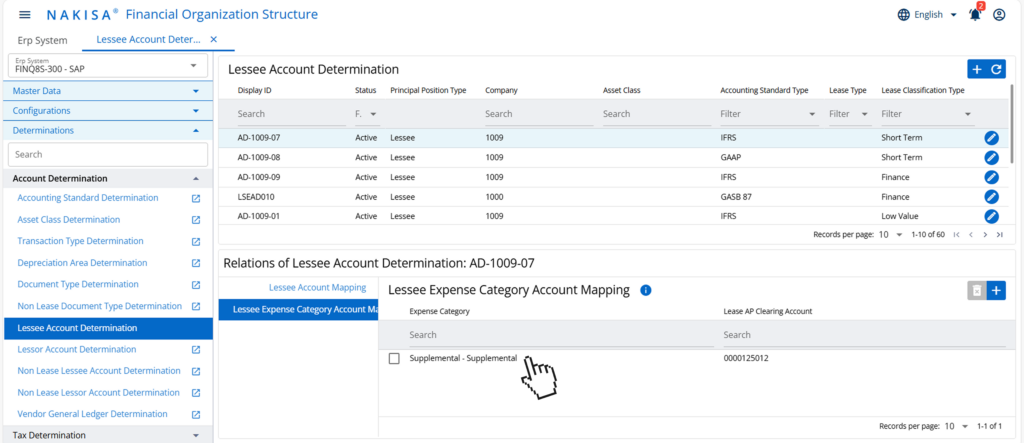Add a new Lessee Account Determination record
Screen dimensions: 1024x443
coord(977,69)
